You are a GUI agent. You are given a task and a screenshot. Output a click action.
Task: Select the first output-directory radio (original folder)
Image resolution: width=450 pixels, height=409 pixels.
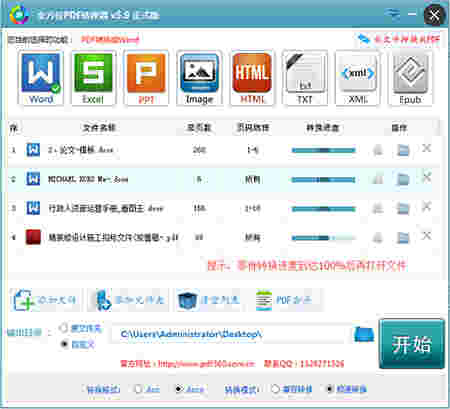click(63, 328)
